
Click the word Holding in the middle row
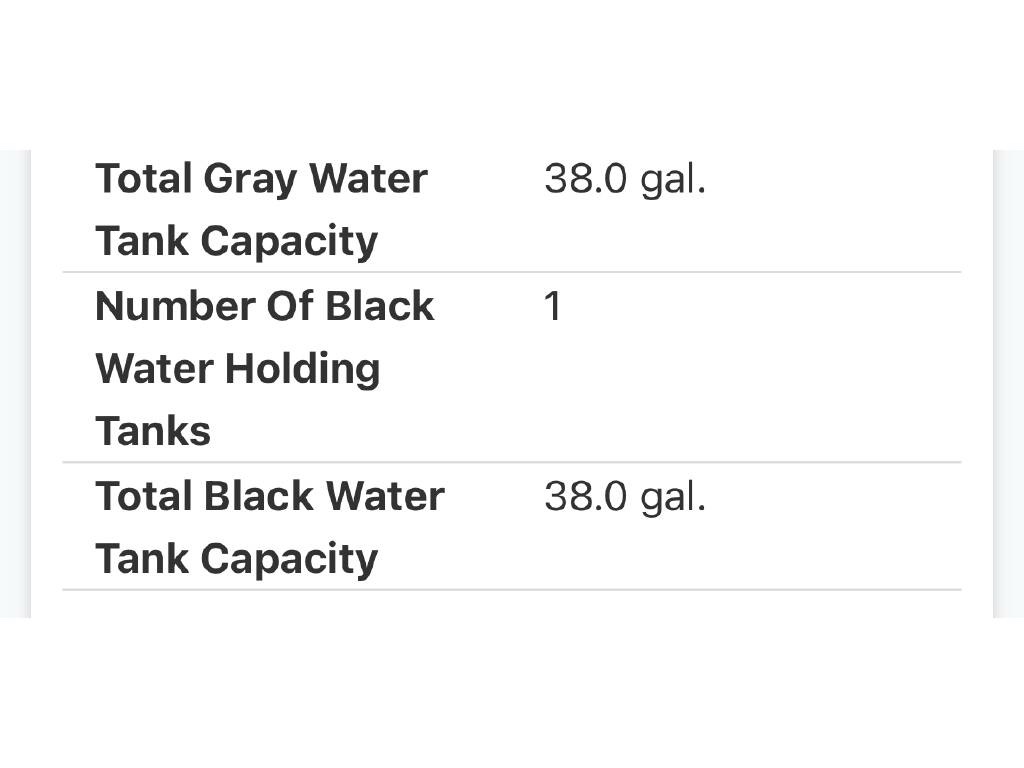(x=301, y=370)
